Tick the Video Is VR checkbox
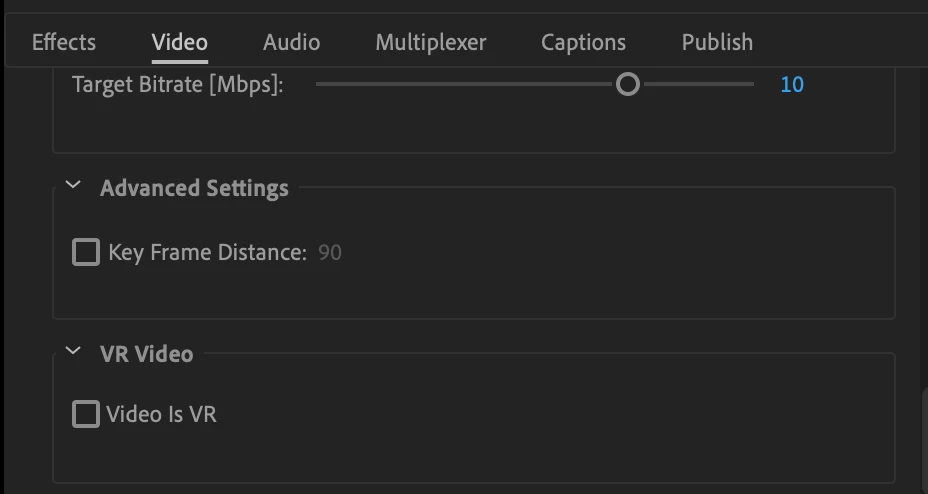Screen dimensions: 928x494 tap(86, 414)
